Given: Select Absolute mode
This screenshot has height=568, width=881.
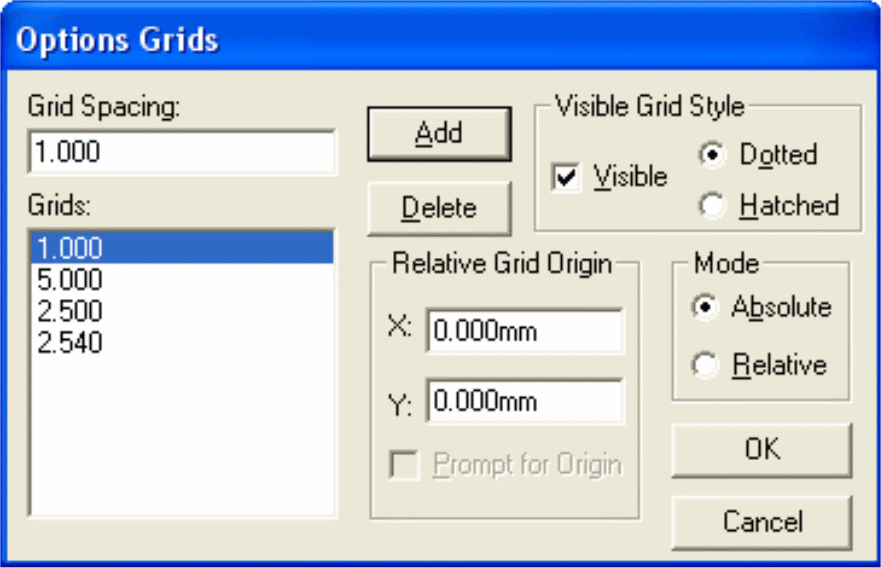Looking at the screenshot, I should point(706,307).
